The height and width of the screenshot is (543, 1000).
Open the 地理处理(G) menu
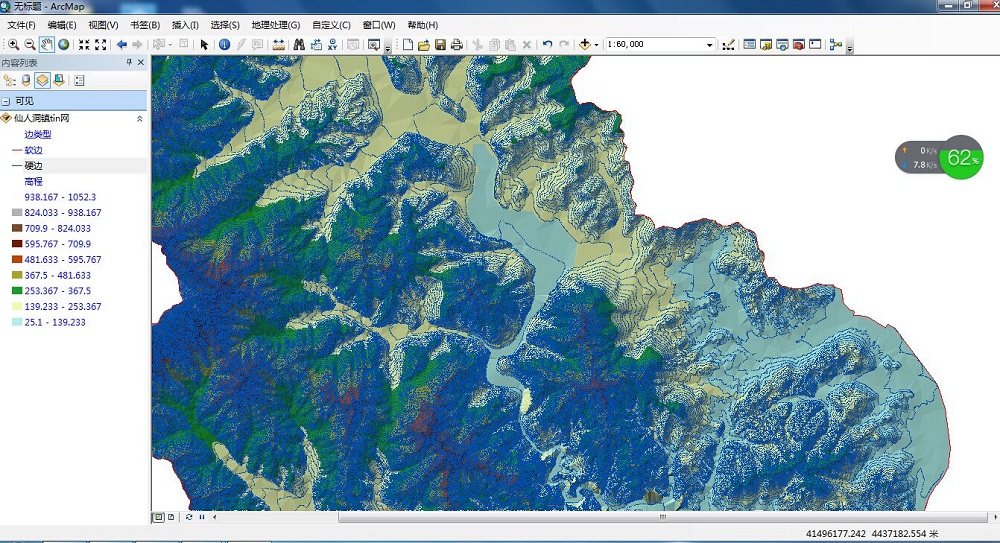pos(275,24)
